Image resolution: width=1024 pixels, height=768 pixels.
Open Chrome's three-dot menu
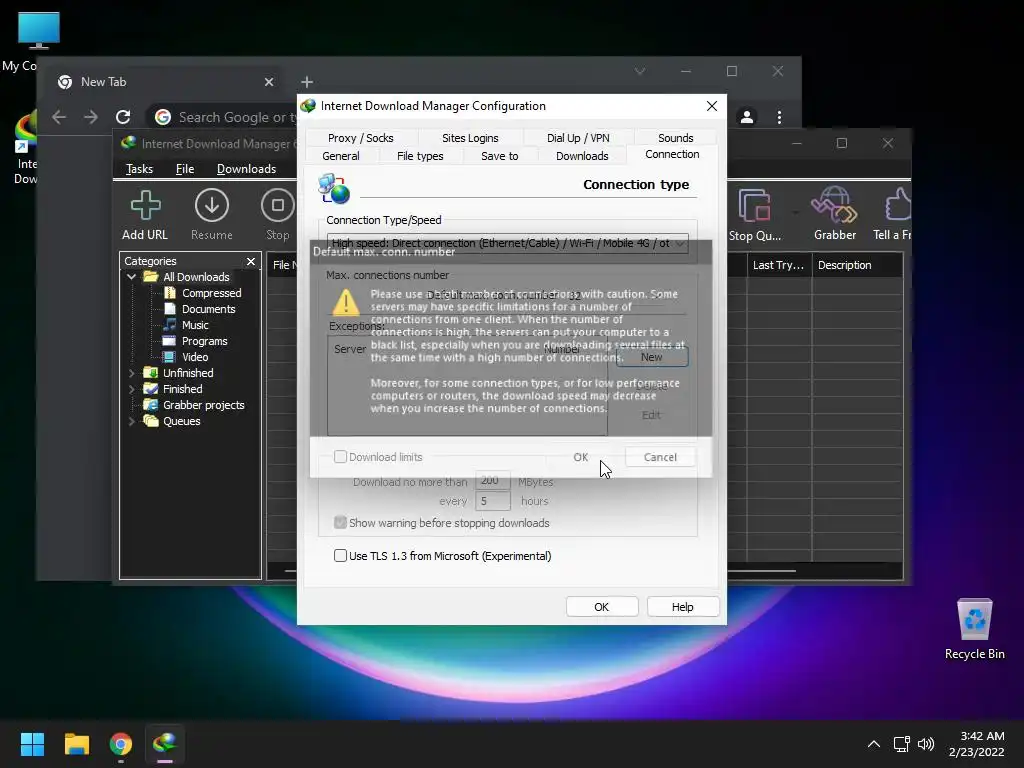click(x=779, y=117)
